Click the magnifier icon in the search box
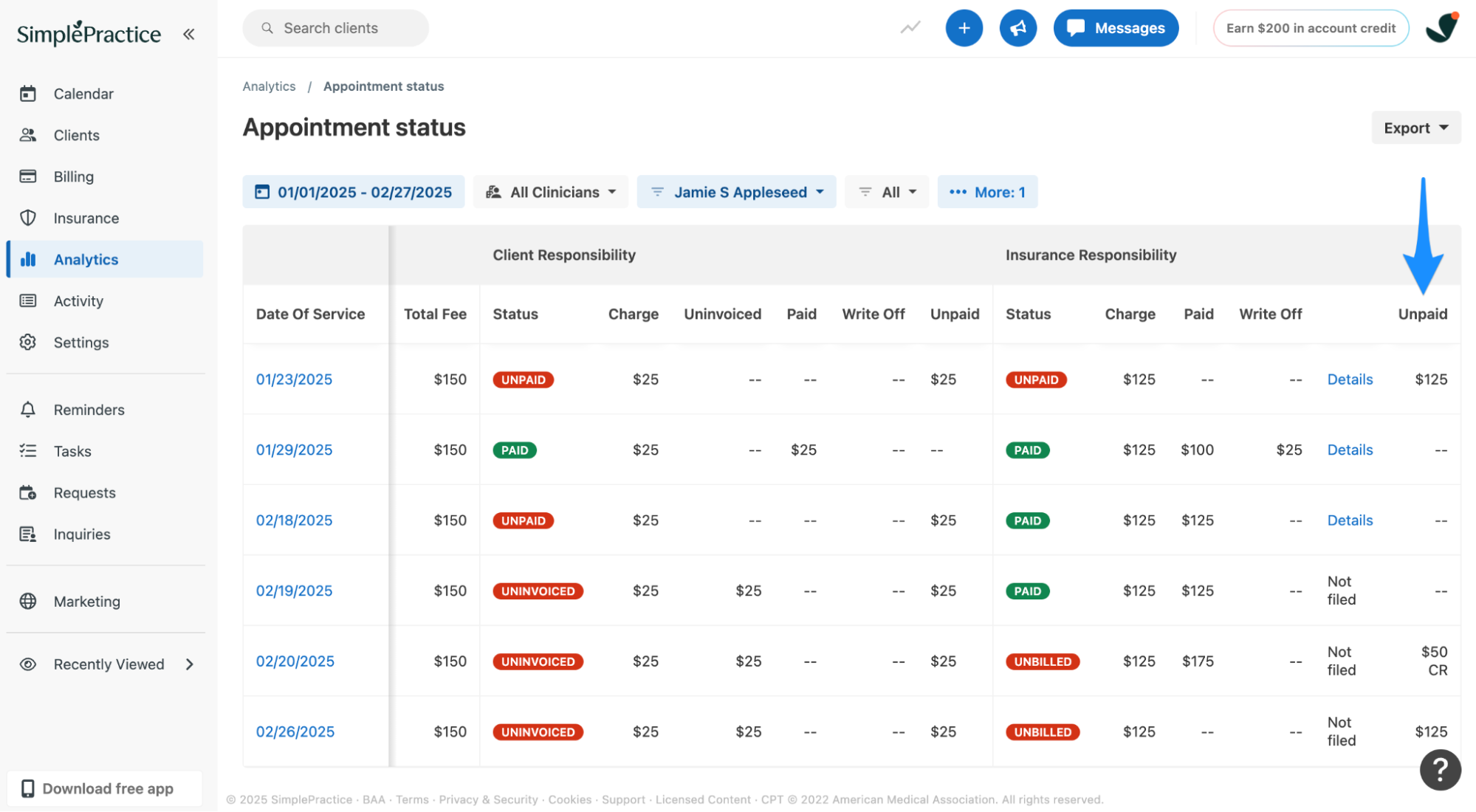Screen dimensions: 1476x812 tap(267, 28)
